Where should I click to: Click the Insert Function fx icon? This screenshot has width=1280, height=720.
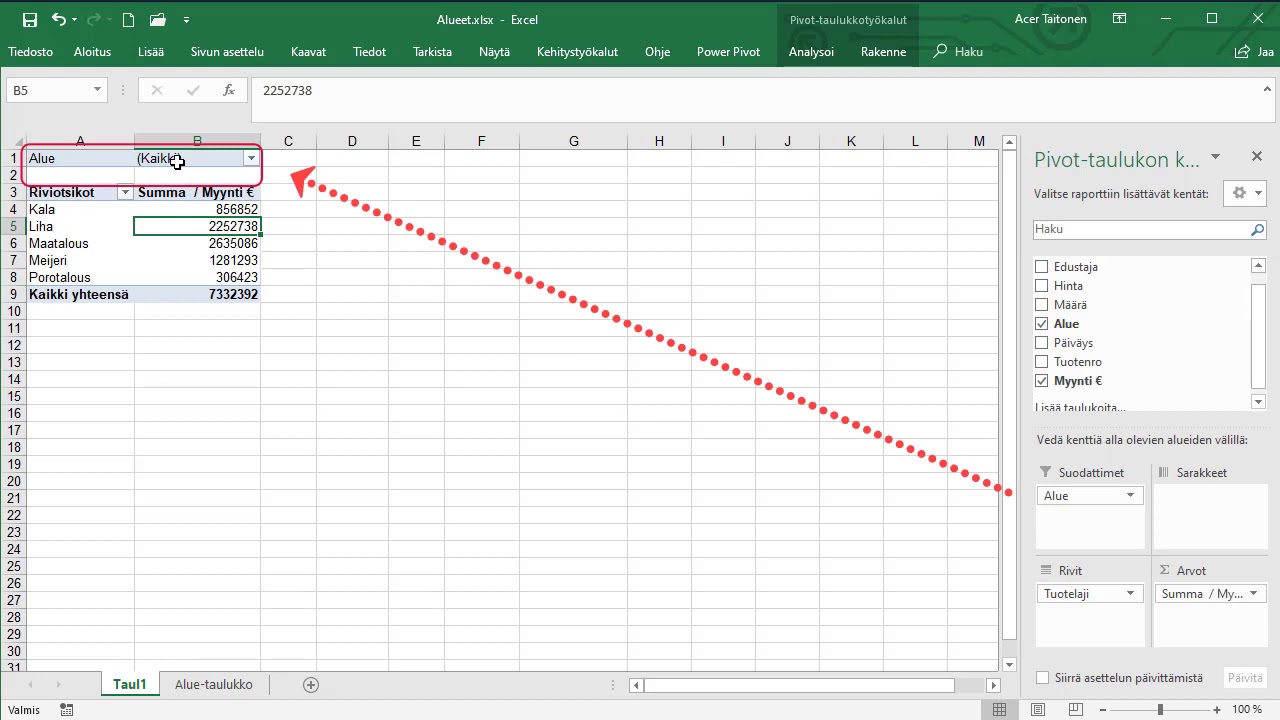229,90
